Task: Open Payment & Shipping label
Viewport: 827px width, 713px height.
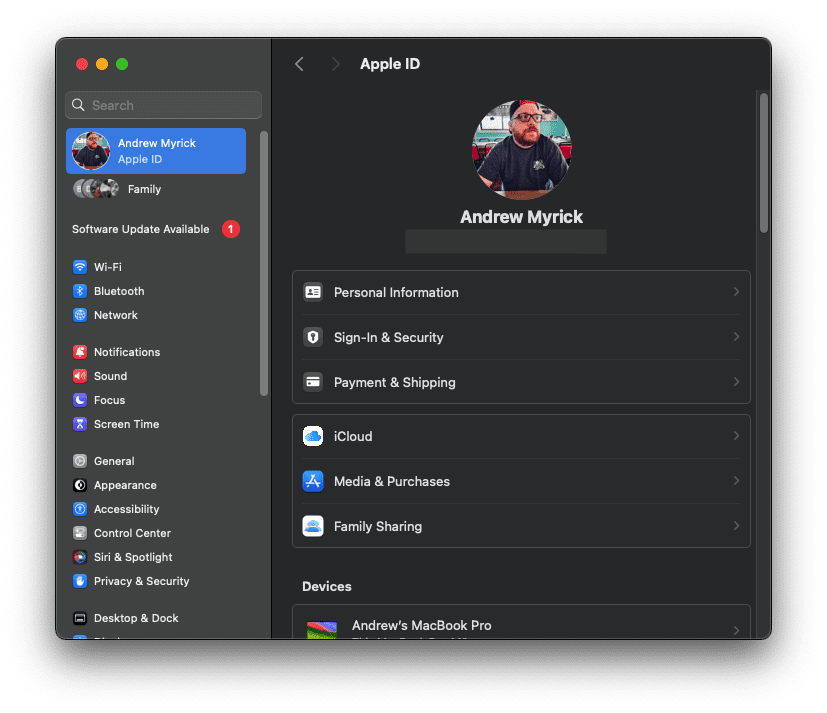Action: [395, 382]
